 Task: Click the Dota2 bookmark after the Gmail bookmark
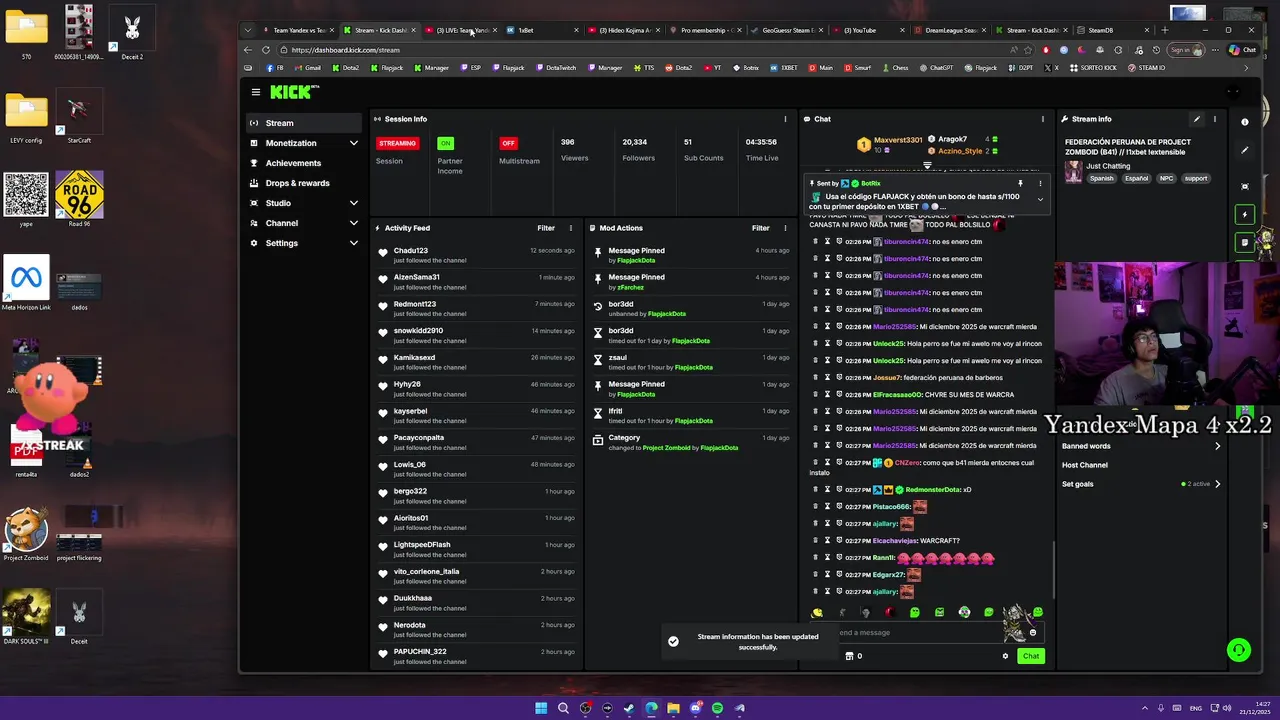point(345,68)
